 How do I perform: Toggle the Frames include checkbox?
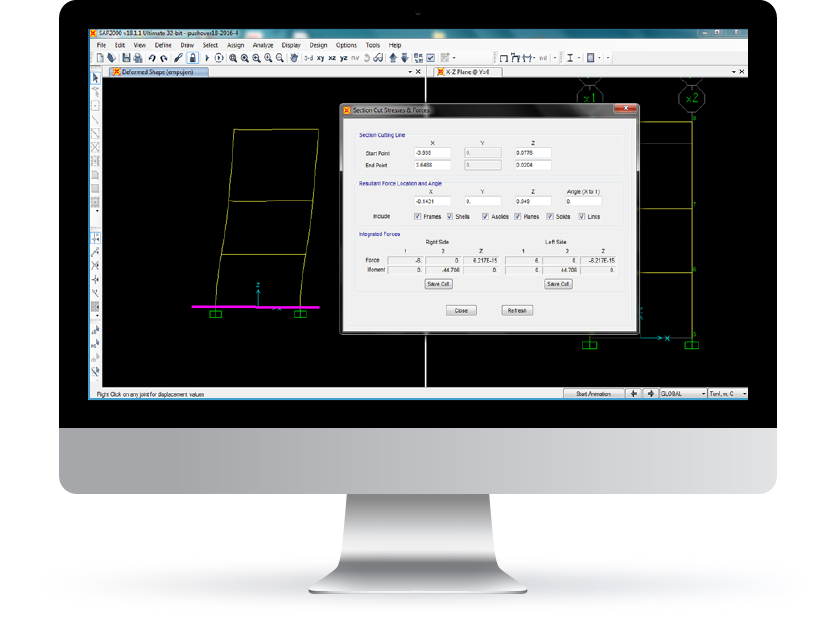click(x=417, y=217)
